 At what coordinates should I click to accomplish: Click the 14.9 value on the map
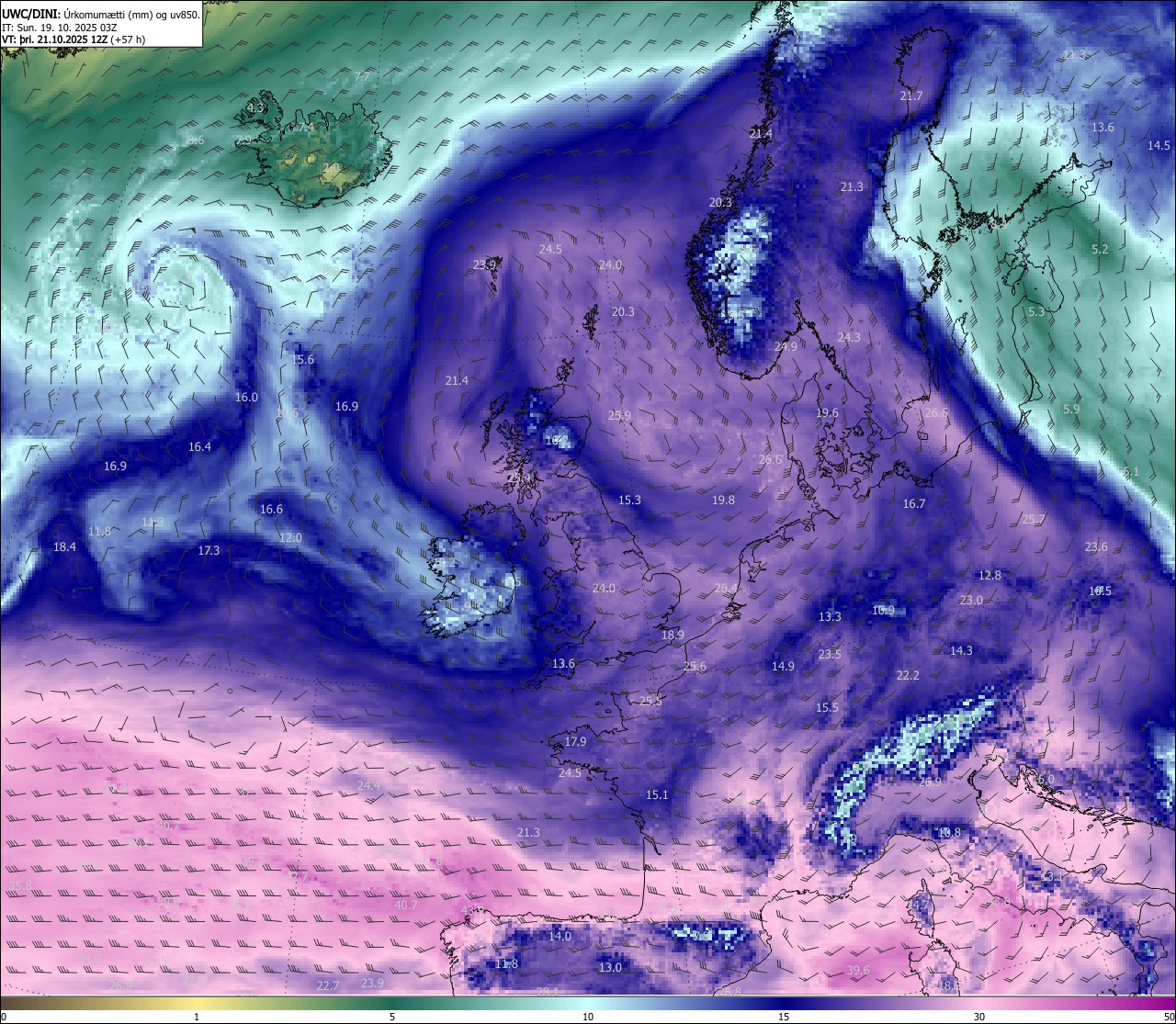[783, 666]
